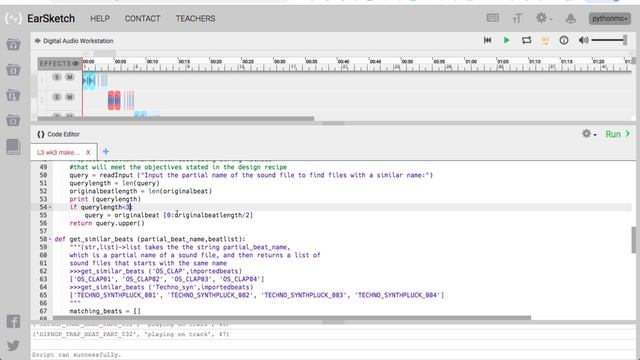
Task: Click 'def get_similar_beats' function definition line
Action: 150,239
